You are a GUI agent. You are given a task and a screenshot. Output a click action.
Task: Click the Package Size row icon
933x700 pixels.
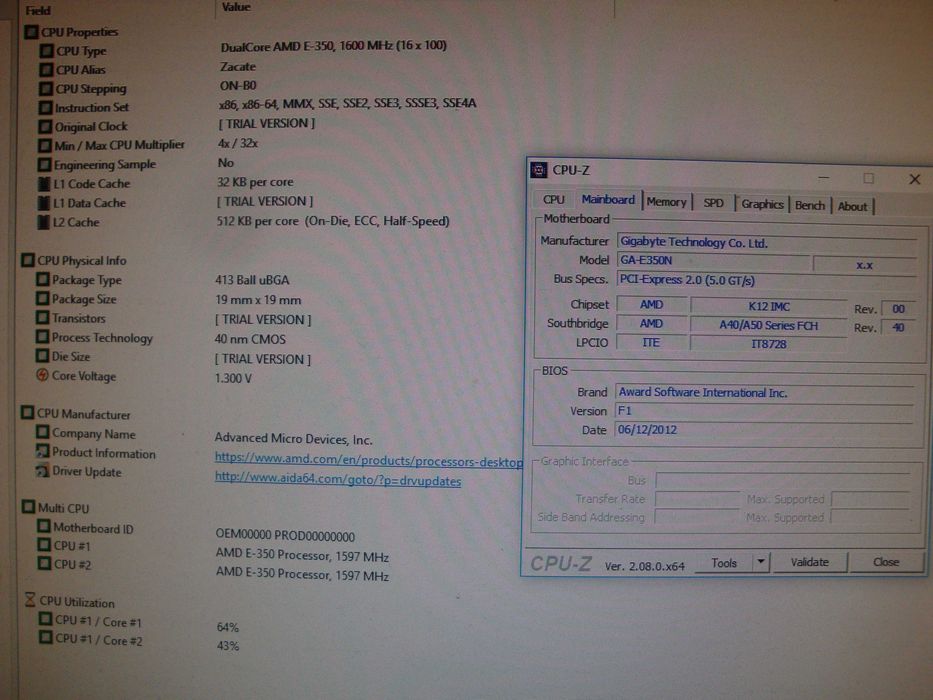coord(43,298)
